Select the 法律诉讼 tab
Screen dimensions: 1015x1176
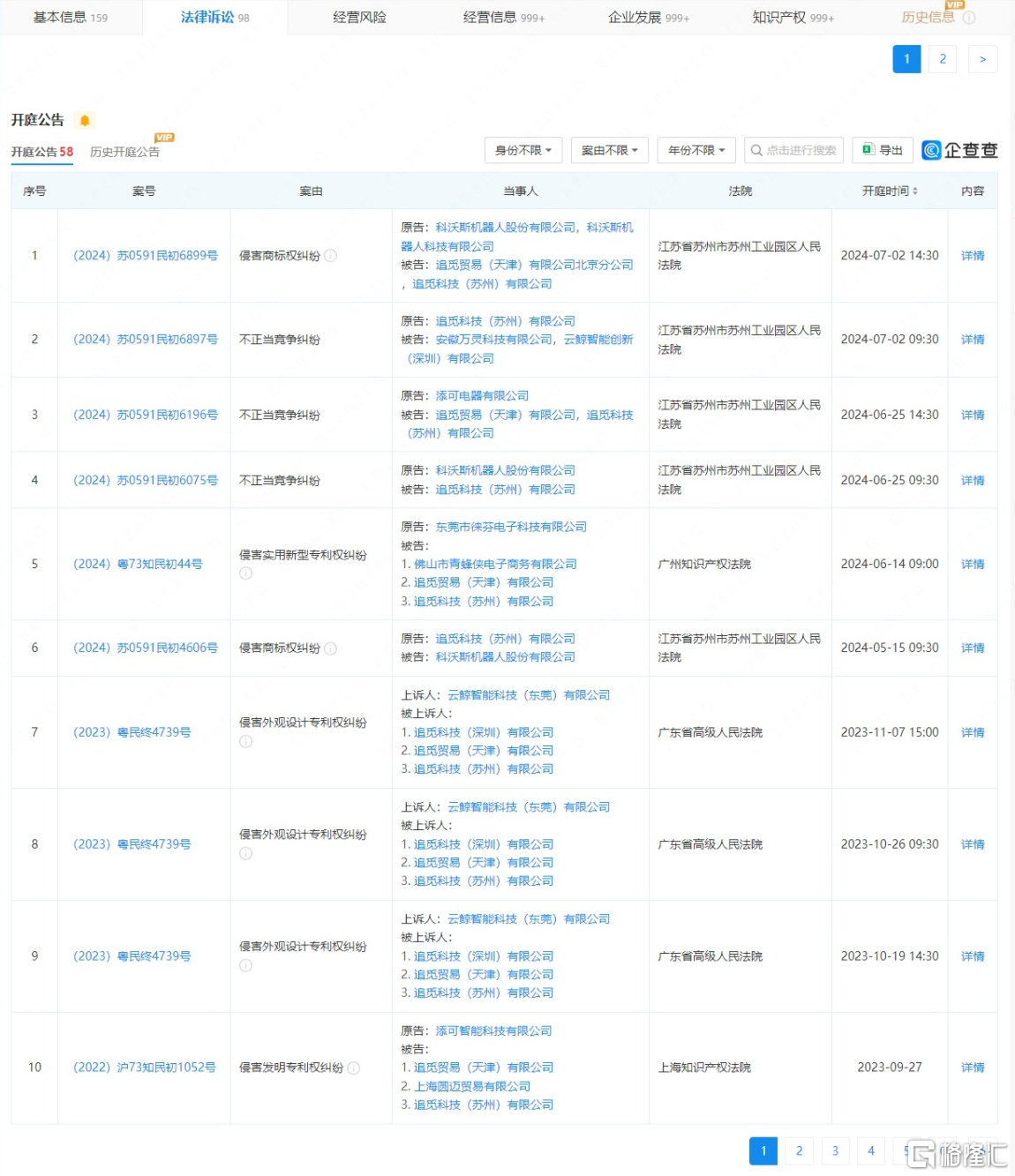click(215, 18)
